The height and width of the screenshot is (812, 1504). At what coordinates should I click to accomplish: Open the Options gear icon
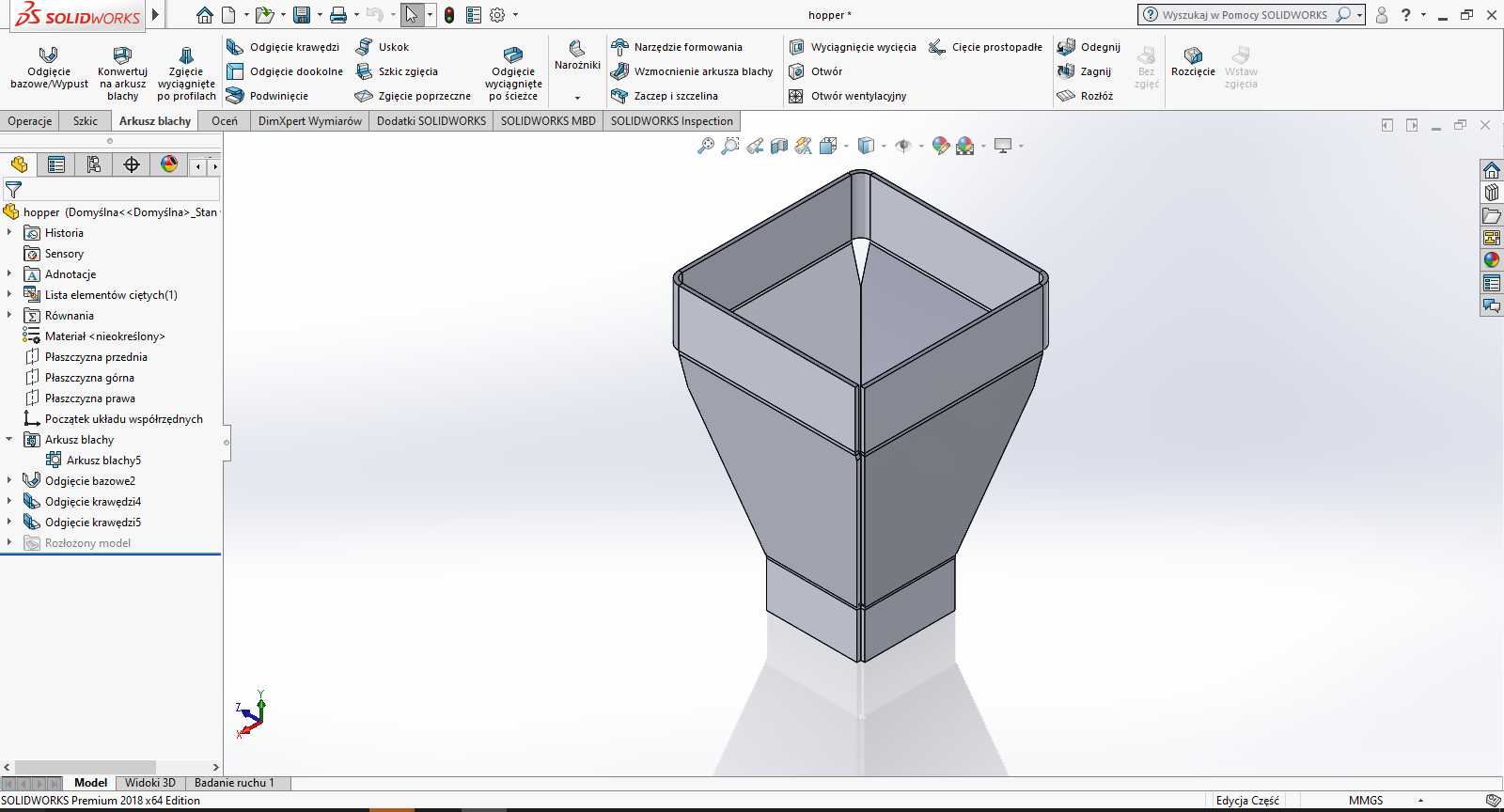tap(497, 15)
